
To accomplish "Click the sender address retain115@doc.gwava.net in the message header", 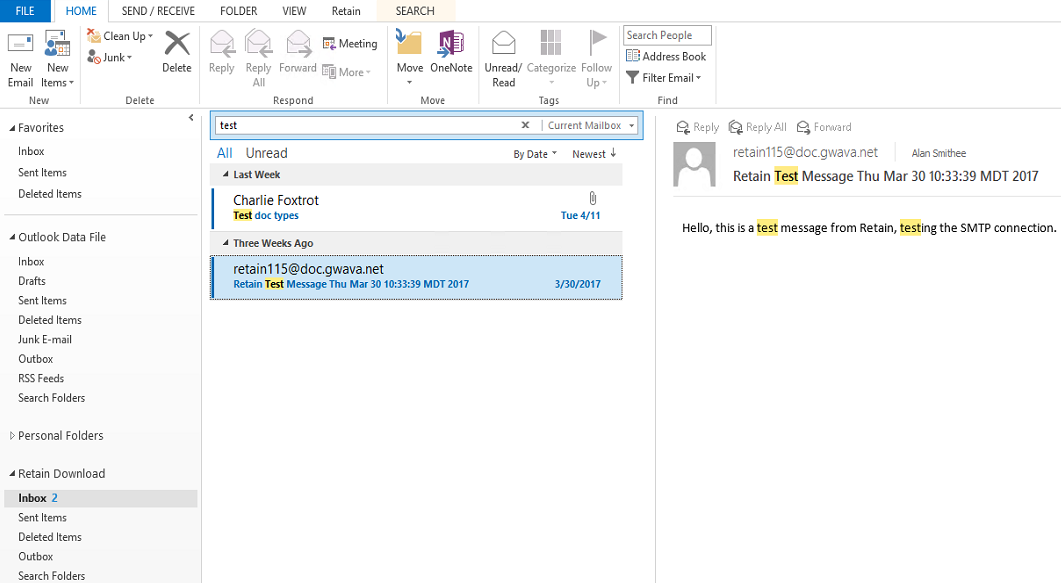I will (x=805, y=153).
